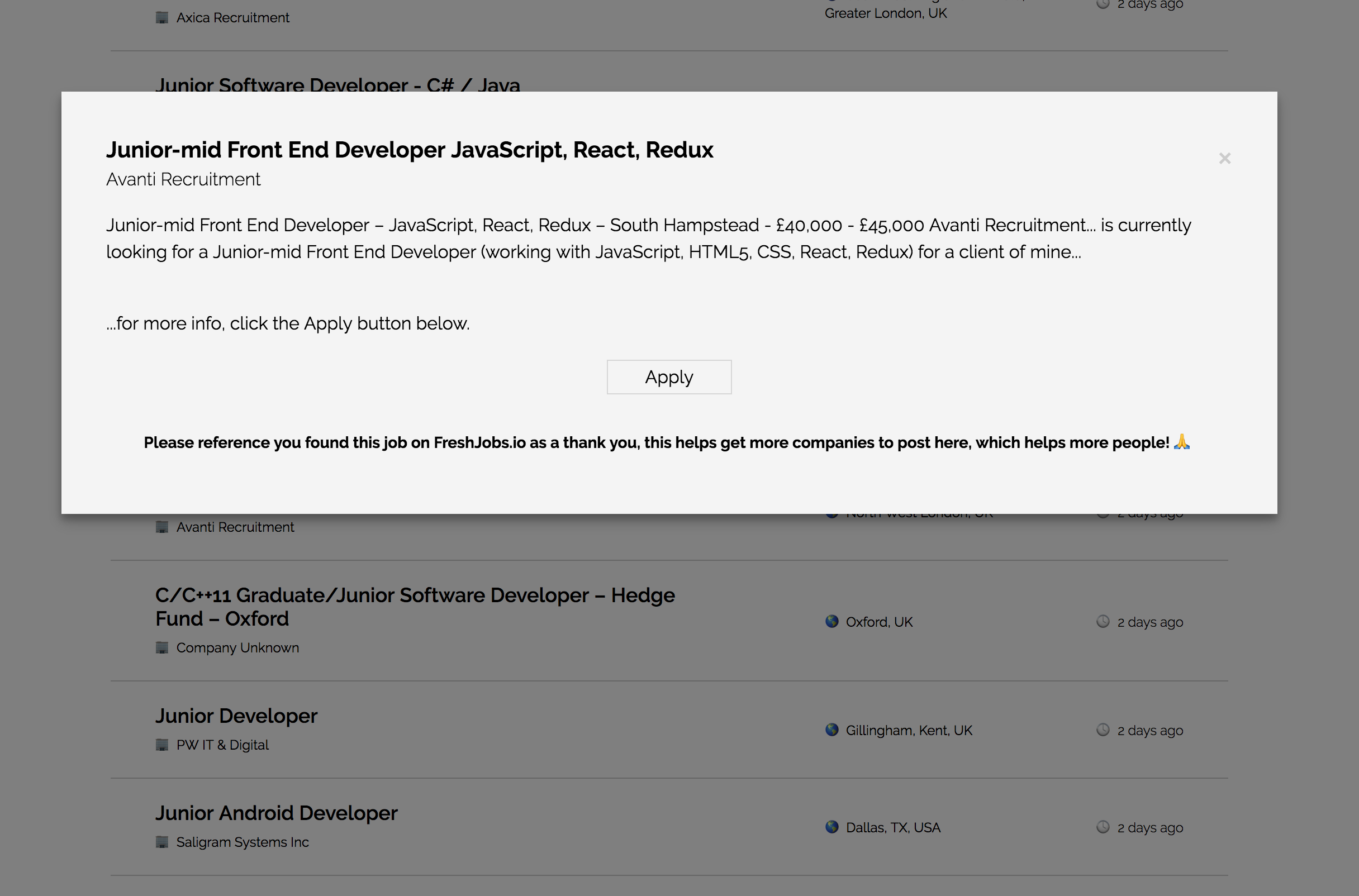Click the modal title Junior-mid Front End Developer
The height and width of the screenshot is (896, 1359).
coord(410,150)
